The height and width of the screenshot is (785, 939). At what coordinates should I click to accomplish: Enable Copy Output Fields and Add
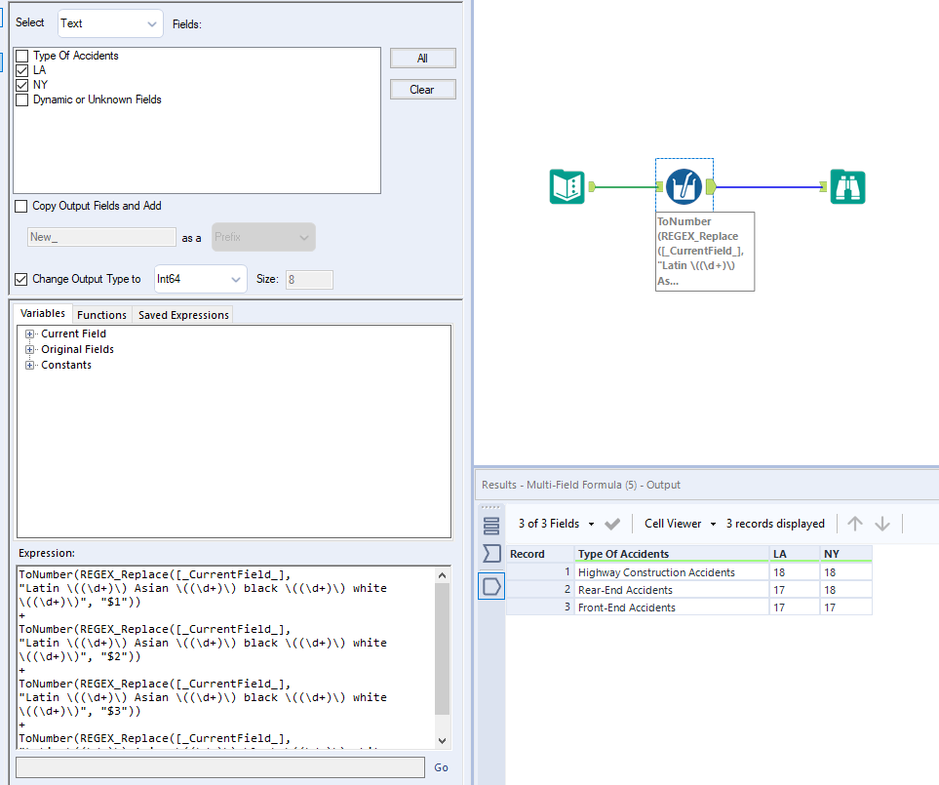pos(21,206)
